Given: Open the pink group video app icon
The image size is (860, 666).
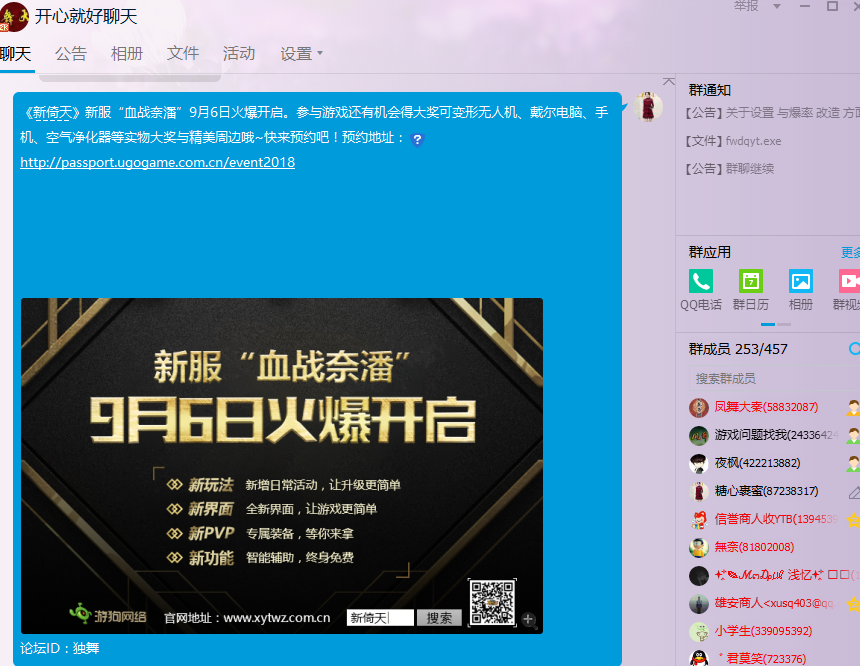Looking at the screenshot, I should pos(849,281).
